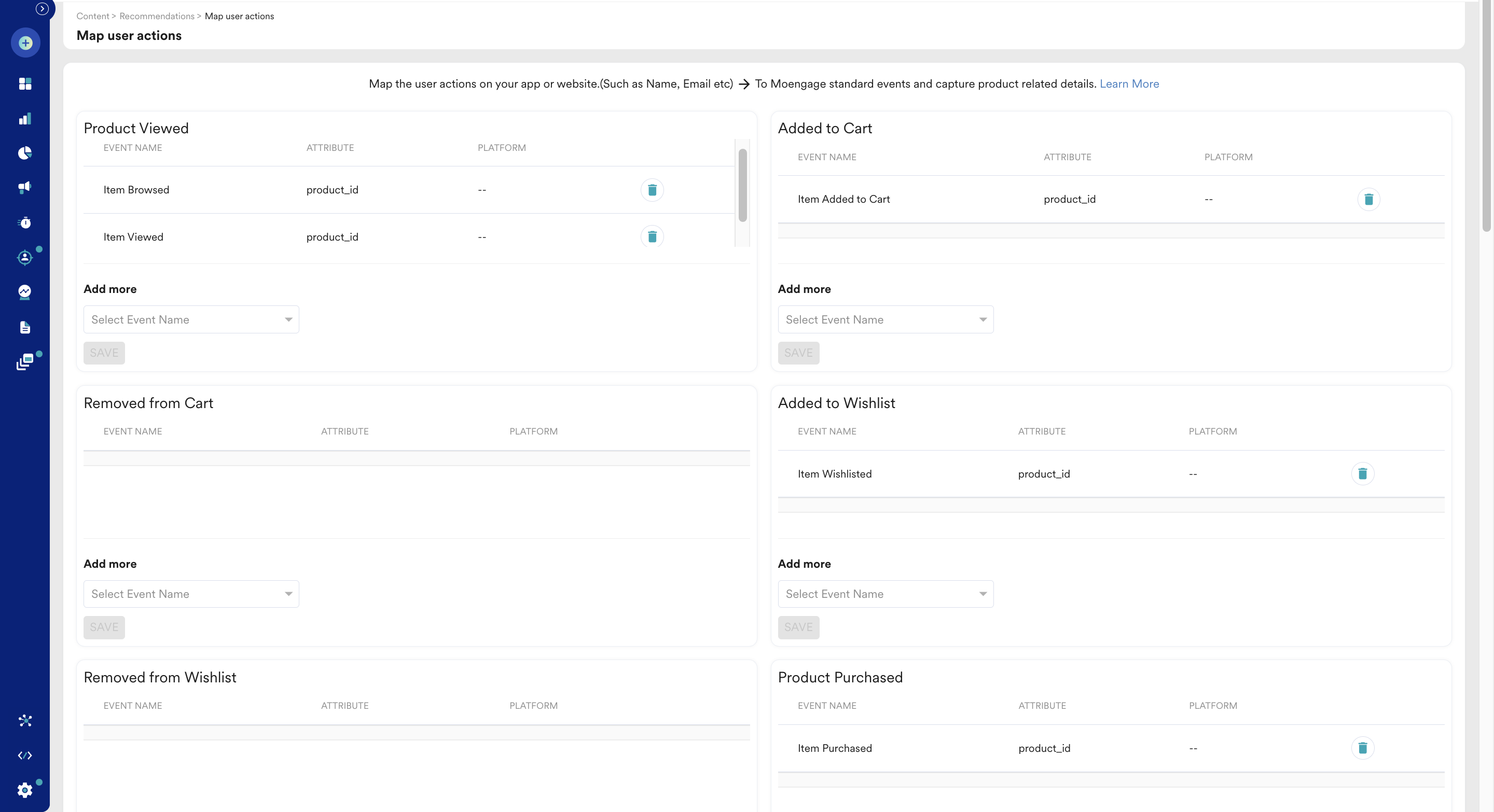Select the Item Added to Cart text
The image size is (1494, 812).
coord(844,200)
